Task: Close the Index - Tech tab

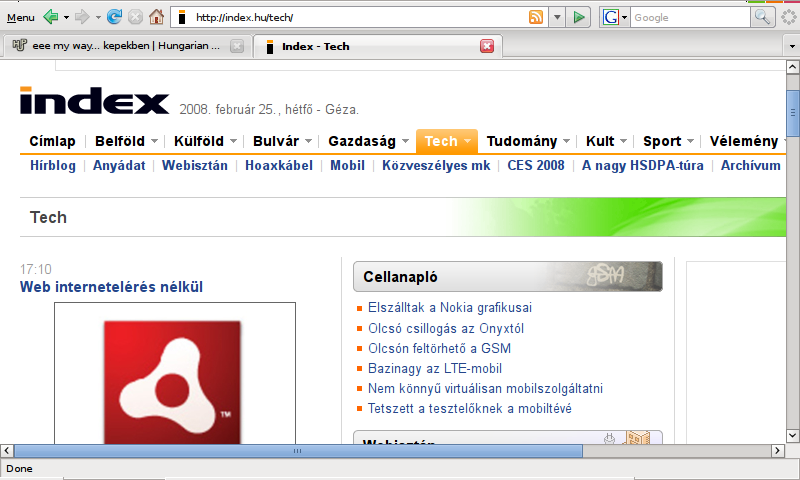Action: click(487, 46)
